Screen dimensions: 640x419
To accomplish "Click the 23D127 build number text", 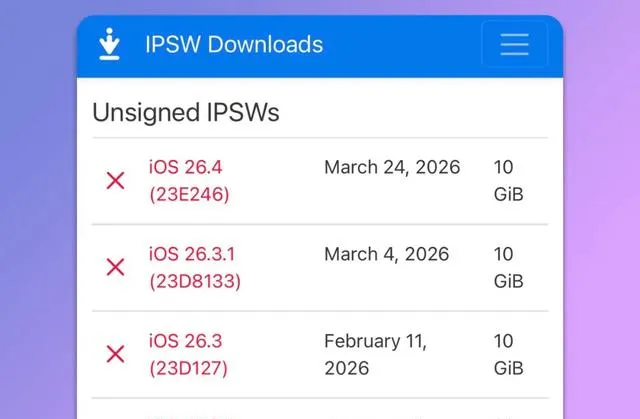I will coord(188,368).
